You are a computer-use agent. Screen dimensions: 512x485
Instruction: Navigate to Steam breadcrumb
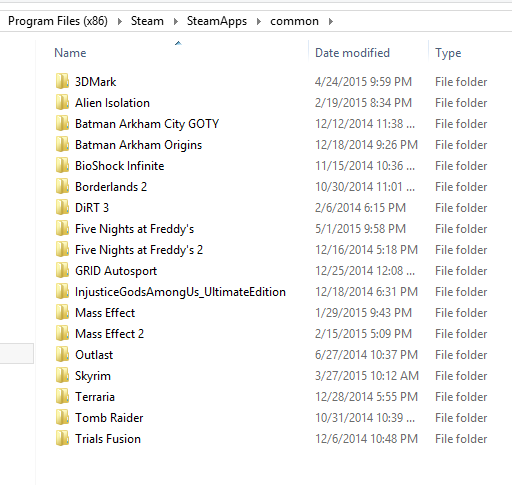pos(147,21)
